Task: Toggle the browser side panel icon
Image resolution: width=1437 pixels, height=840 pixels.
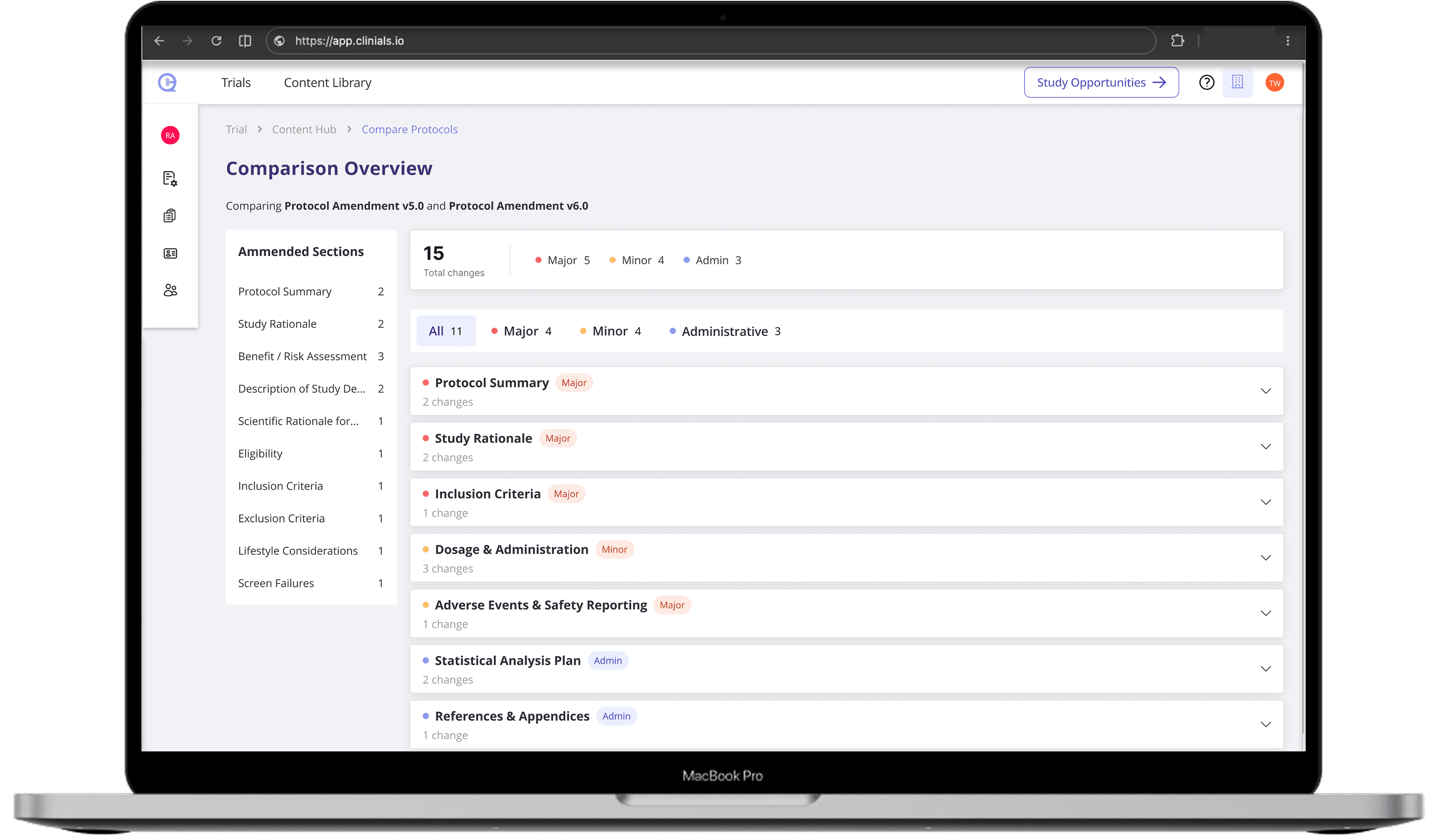Action: 245,41
